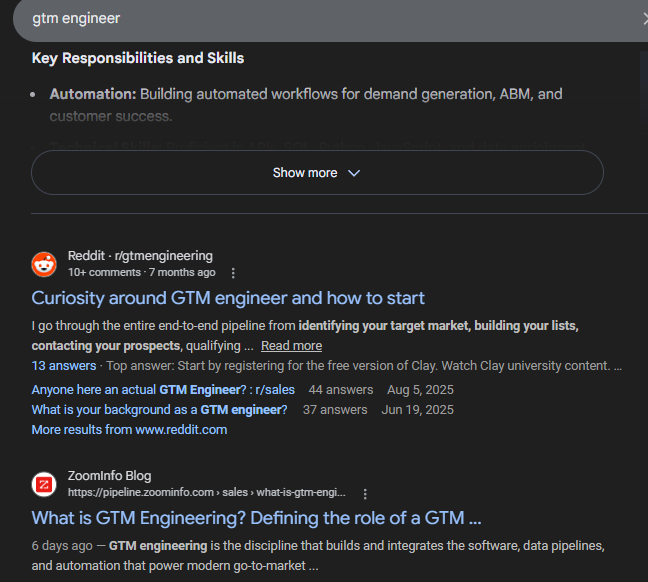Expand the AI overview with Show more
648x582 pixels.
(x=317, y=172)
